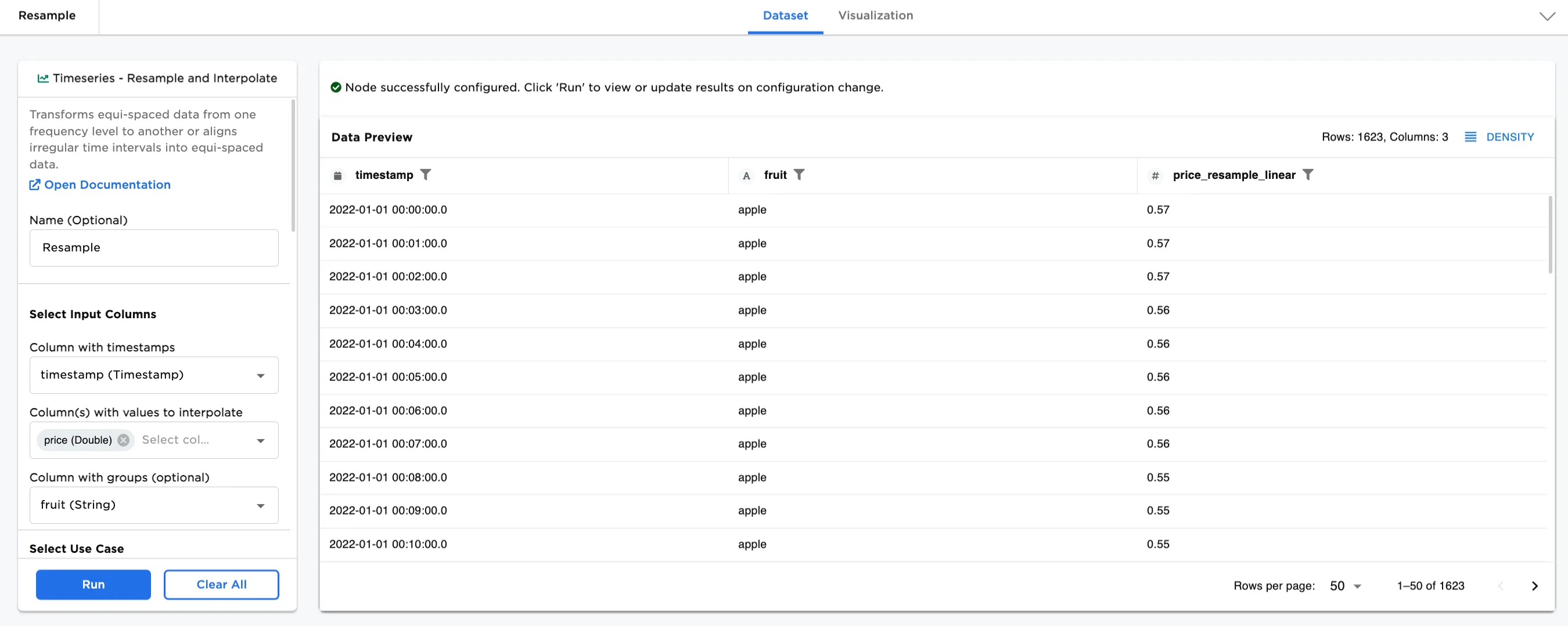The height and width of the screenshot is (626, 1568).
Task: Click the Name (Optional) input field
Action: [154, 248]
